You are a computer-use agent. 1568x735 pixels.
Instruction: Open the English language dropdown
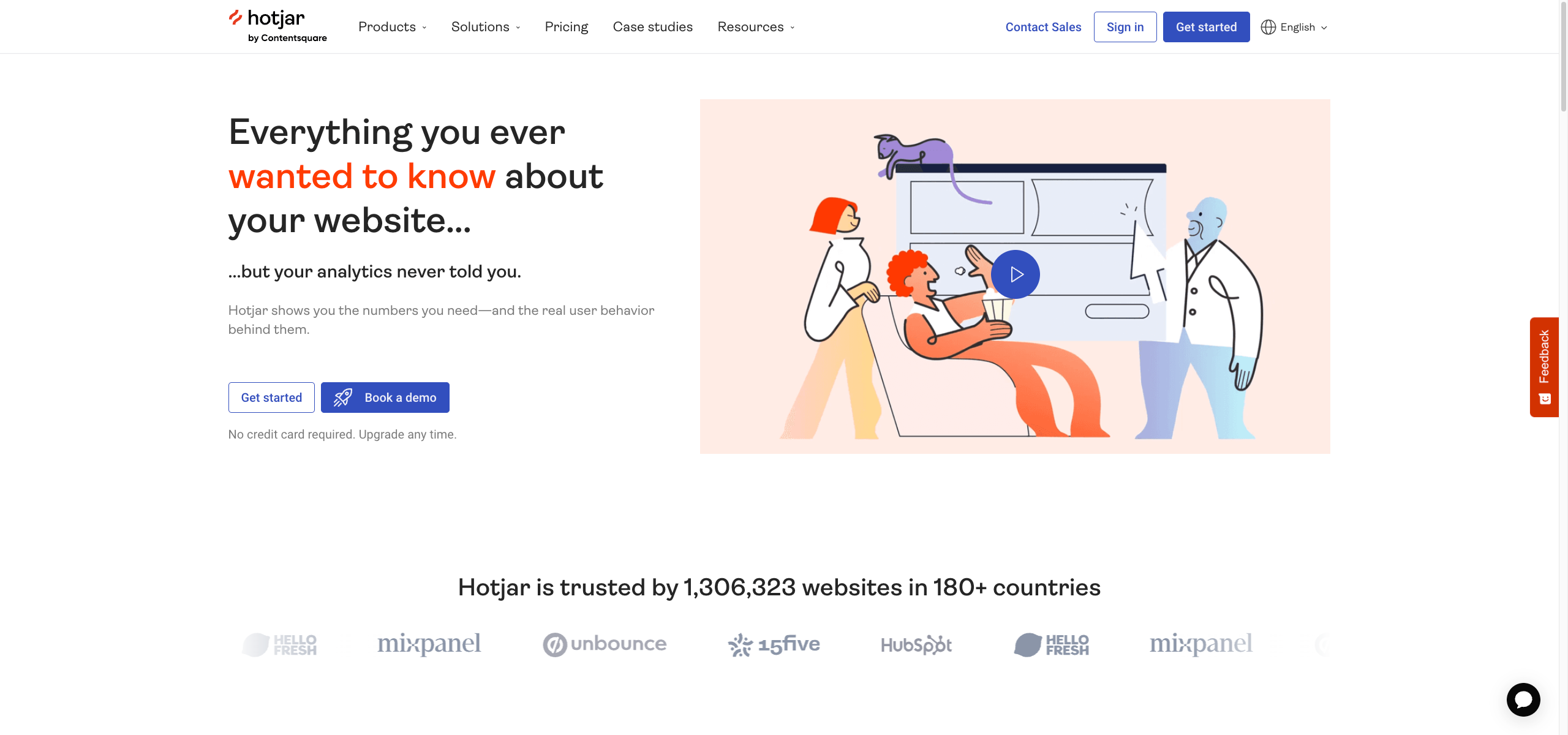(x=1294, y=27)
